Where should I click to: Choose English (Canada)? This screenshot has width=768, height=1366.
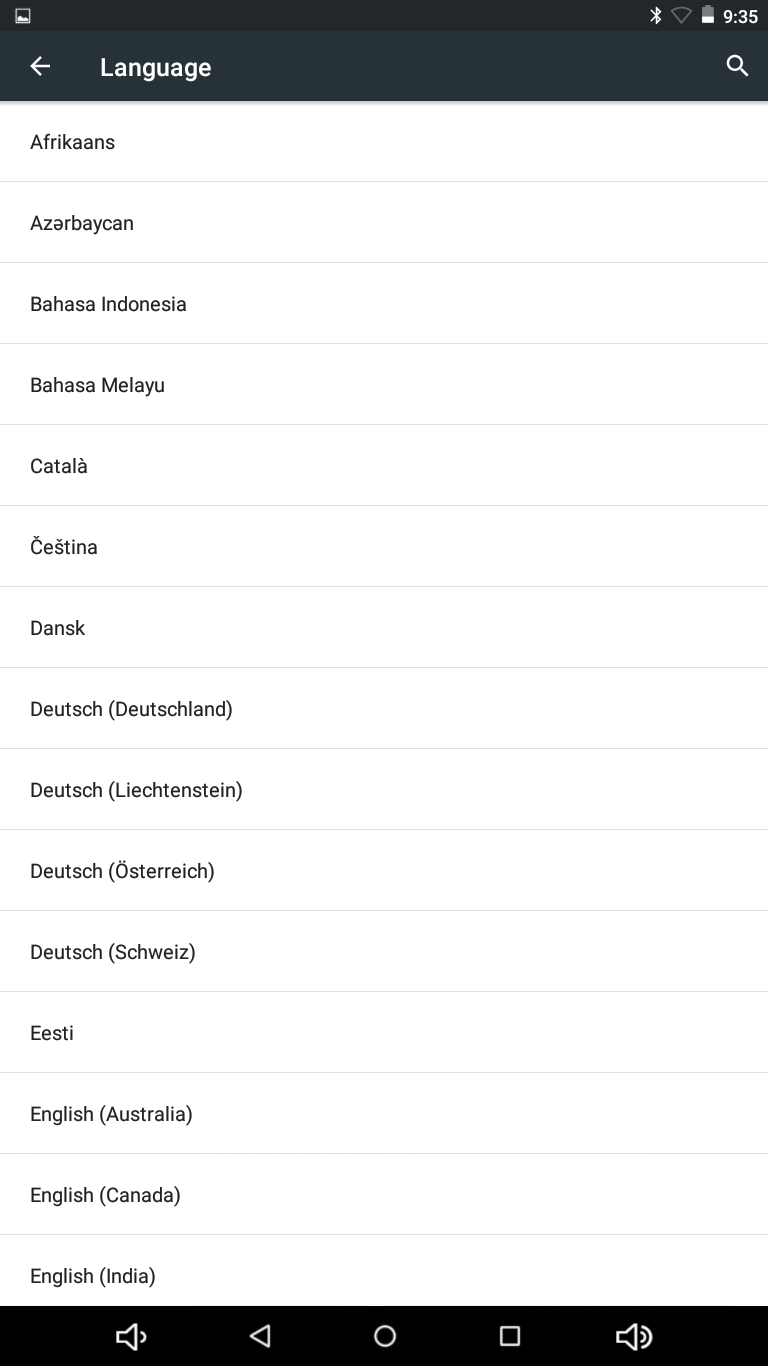point(384,1195)
